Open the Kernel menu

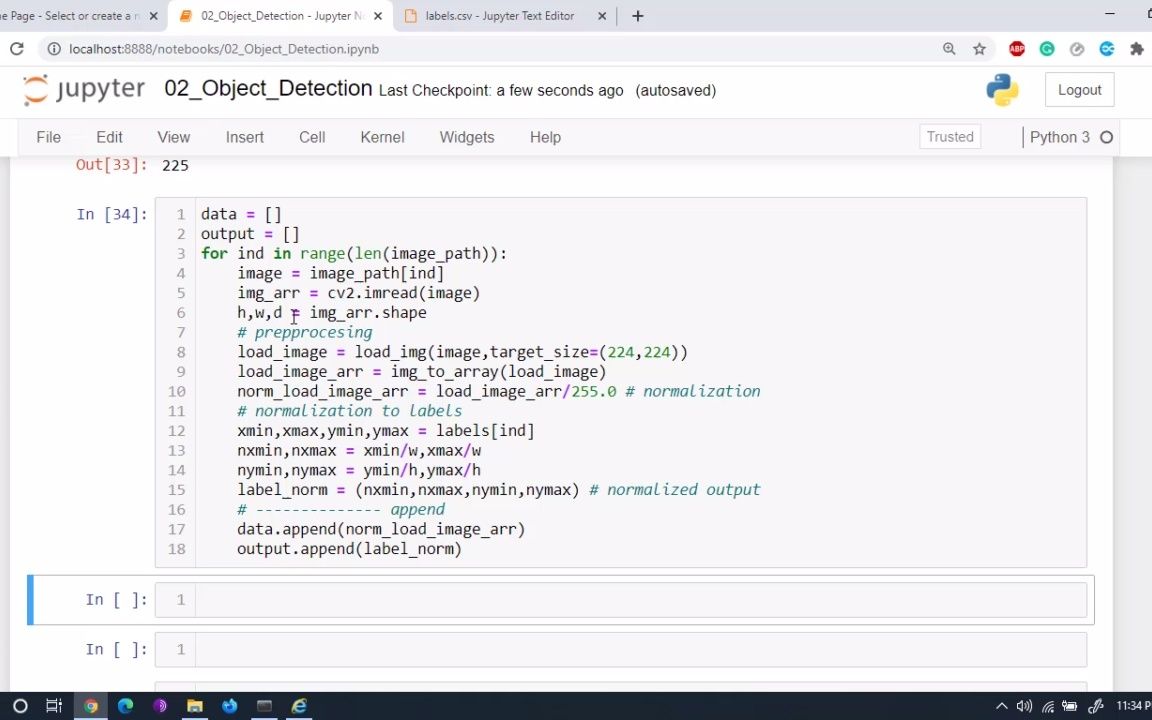382,137
